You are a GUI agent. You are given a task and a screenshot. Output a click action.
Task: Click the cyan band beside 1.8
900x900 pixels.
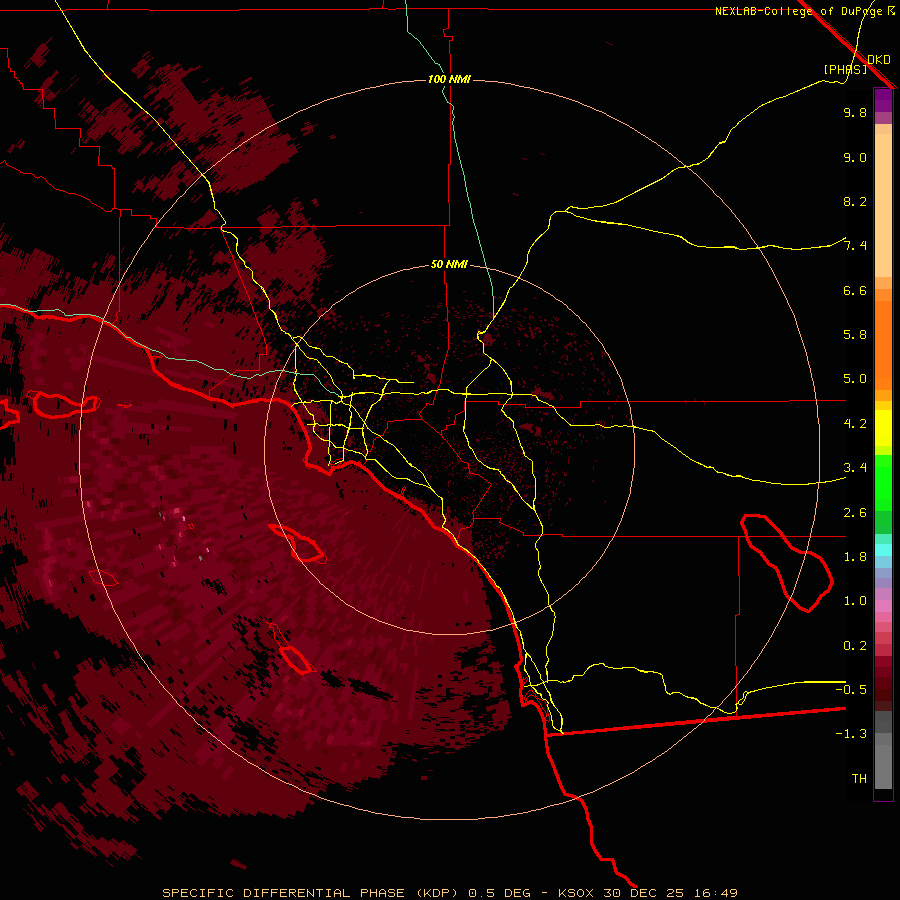(x=883, y=550)
